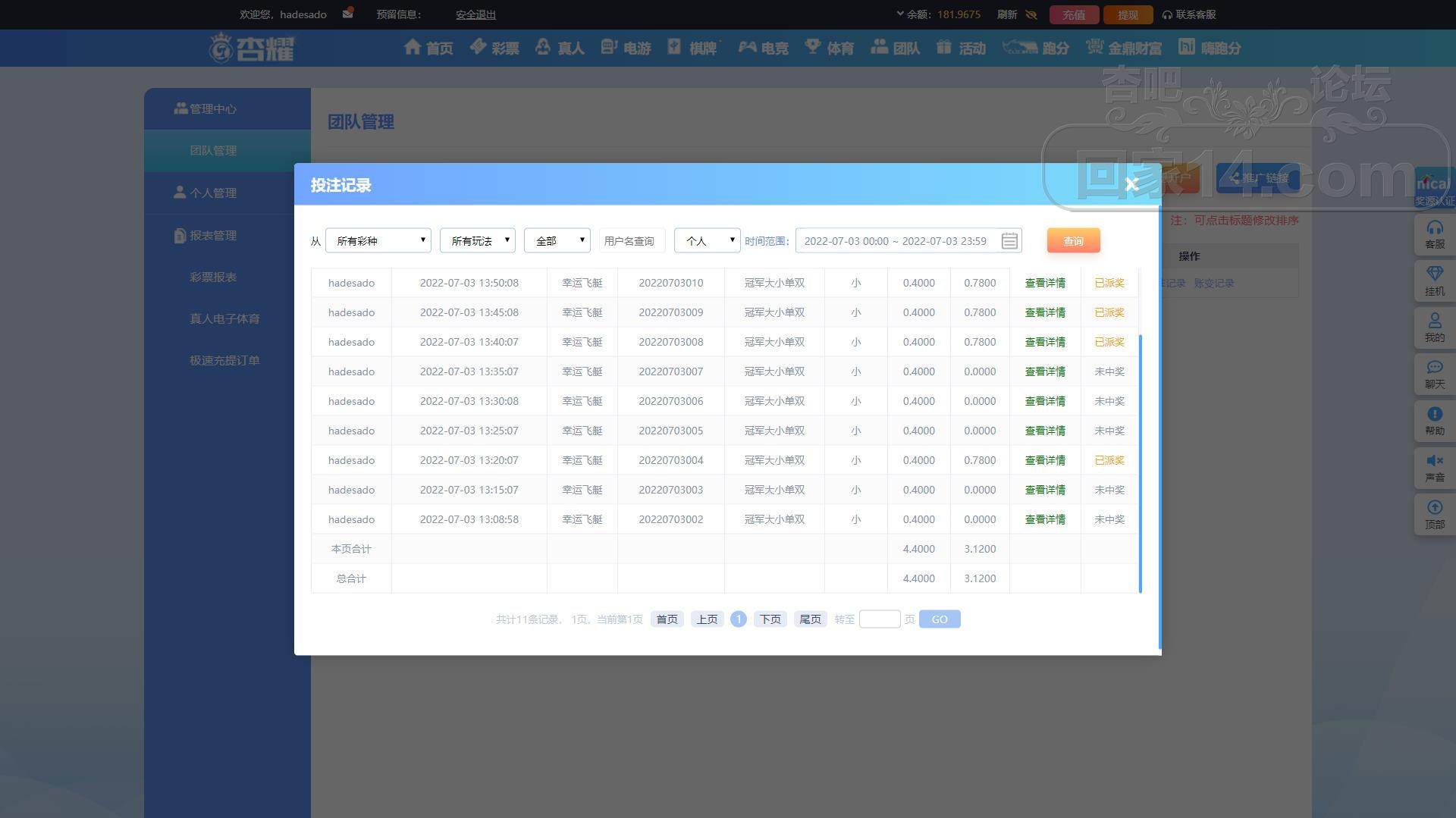Click the GO page jump button
The width and height of the screenshot is (1456, 818).
pyautogui.click(x=940, y=619)
